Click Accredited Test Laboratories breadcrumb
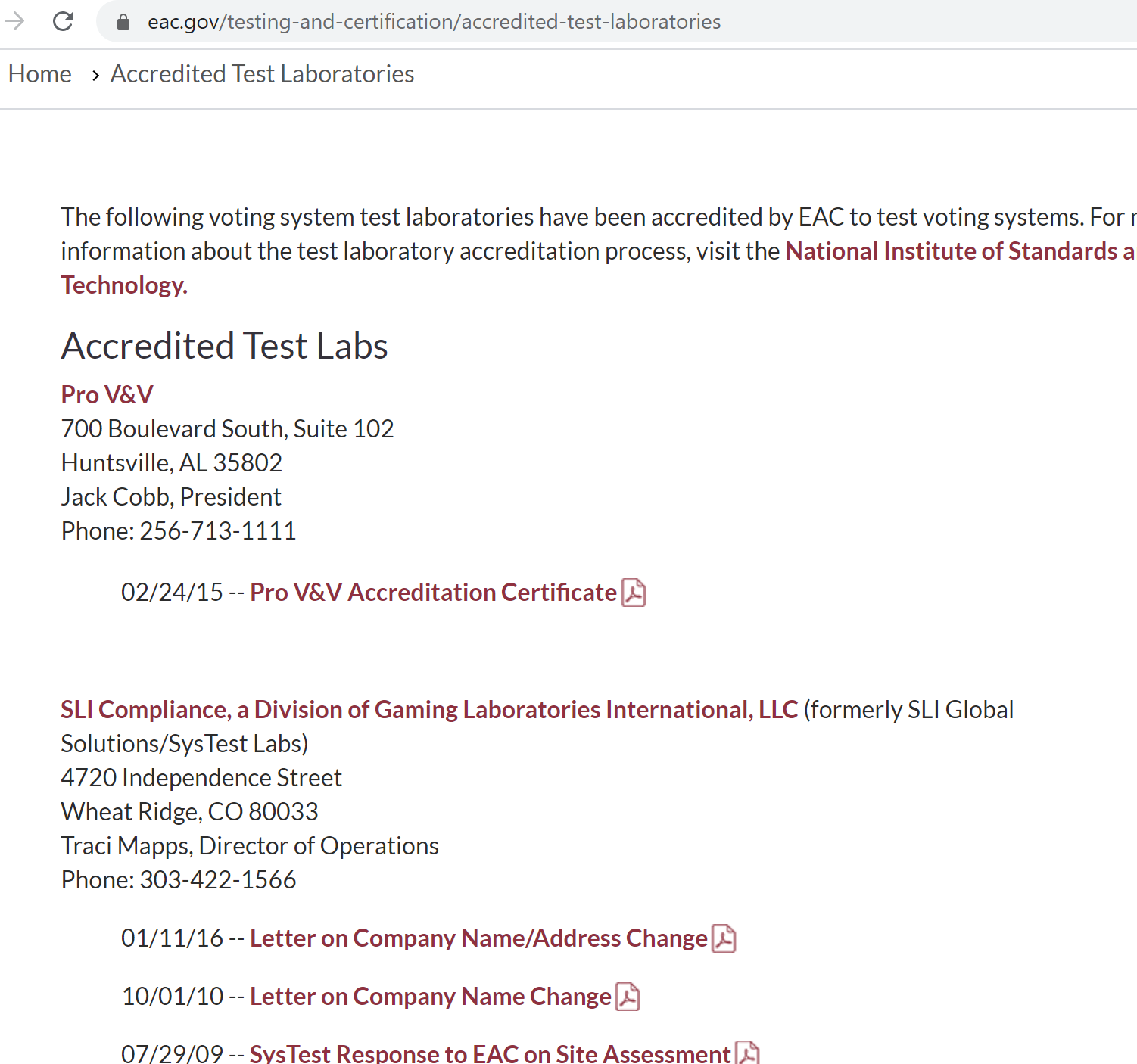The height and width of the screenshot is (1064, 1137). point(263,74)
